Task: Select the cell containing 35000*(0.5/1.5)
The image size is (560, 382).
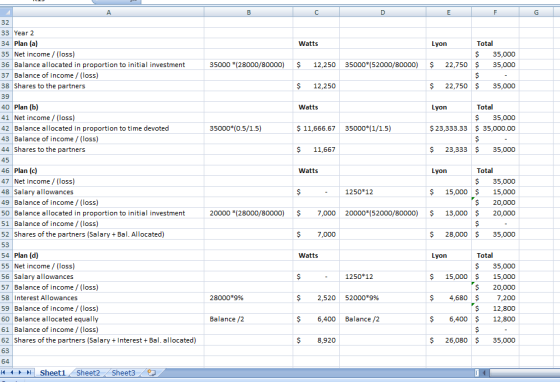Action: coord(249,128)
